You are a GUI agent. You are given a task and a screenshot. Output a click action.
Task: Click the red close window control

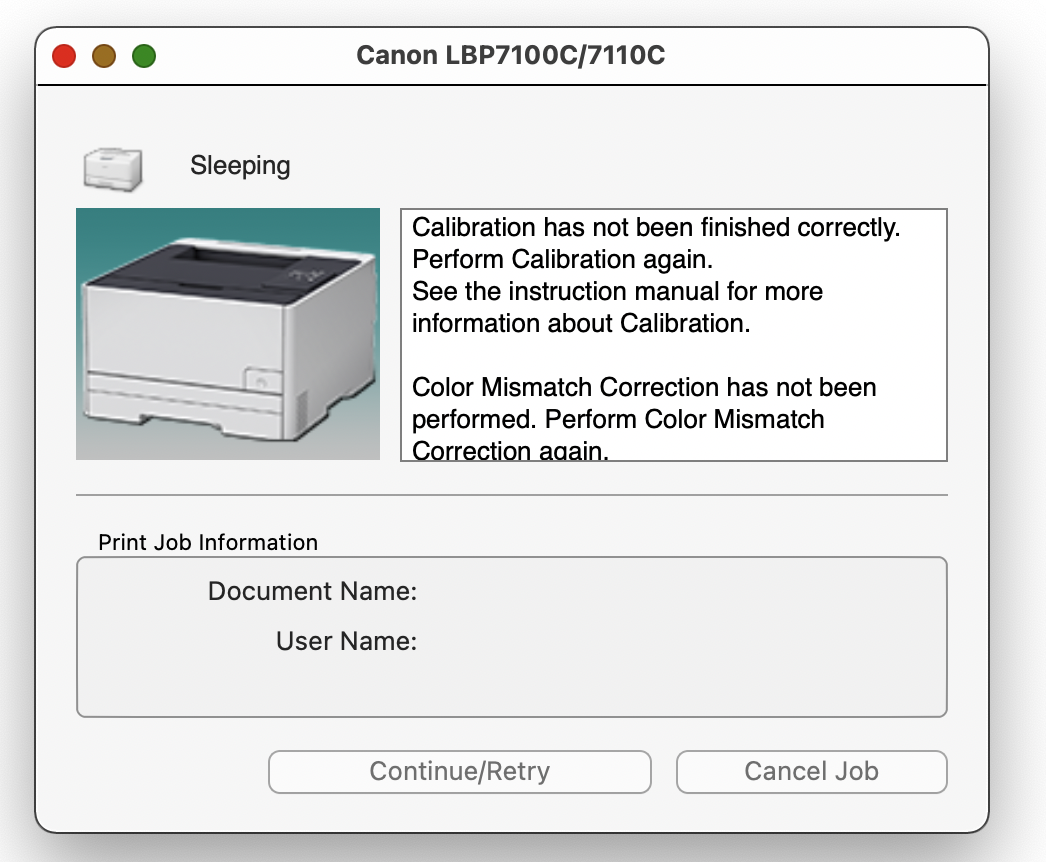pyautogui.click(x=64, y=55)
